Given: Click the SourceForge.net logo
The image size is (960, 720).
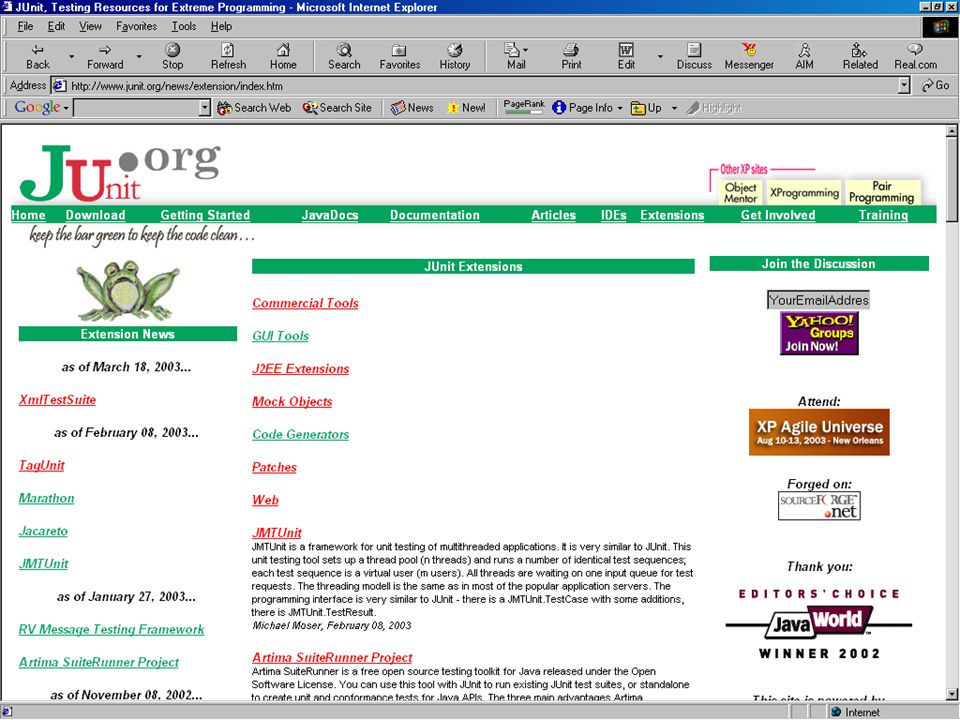Looking at the screenshot, I should 819,506.
